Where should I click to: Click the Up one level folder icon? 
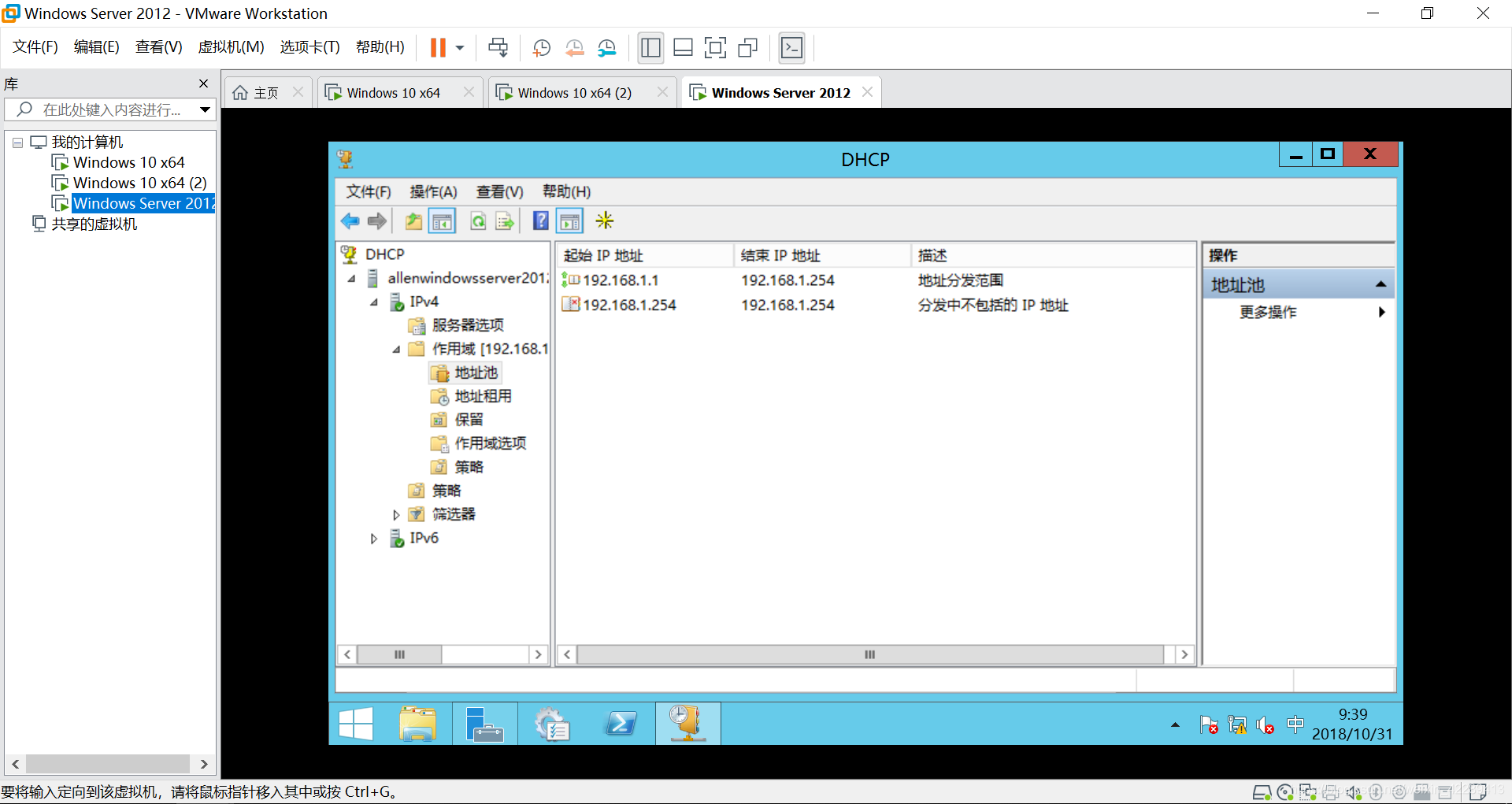(413, 221)
